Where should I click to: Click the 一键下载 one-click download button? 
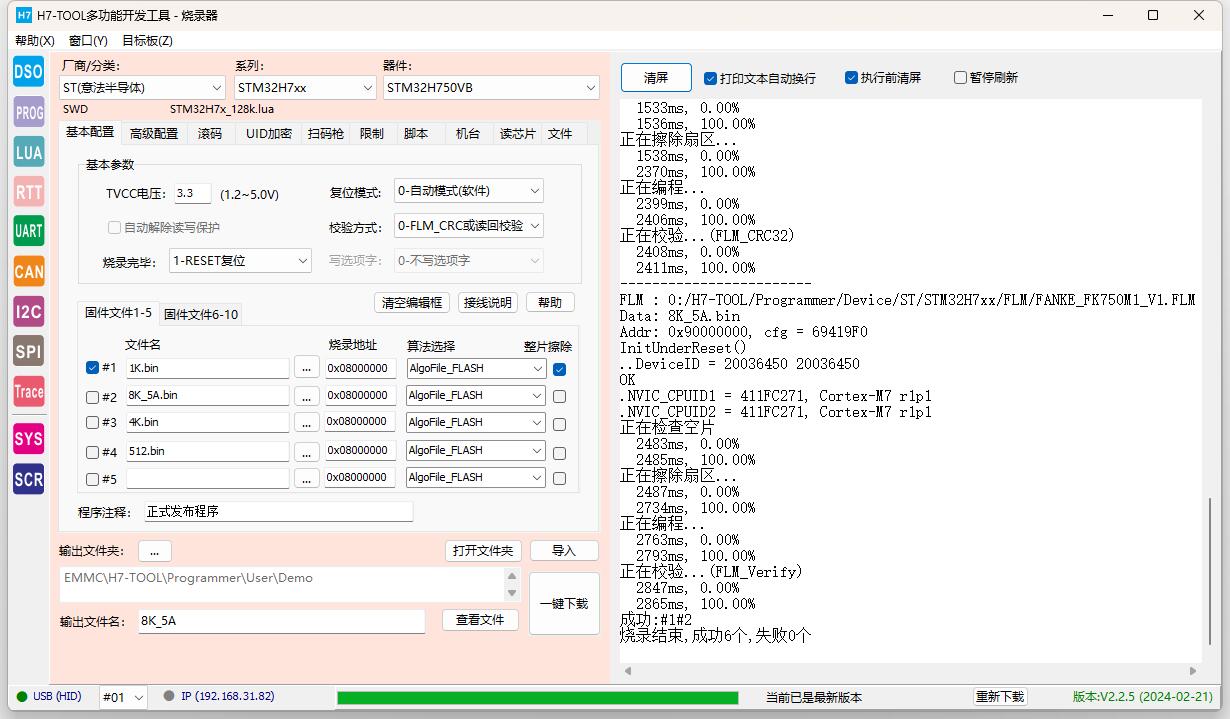tap(564, 604)
